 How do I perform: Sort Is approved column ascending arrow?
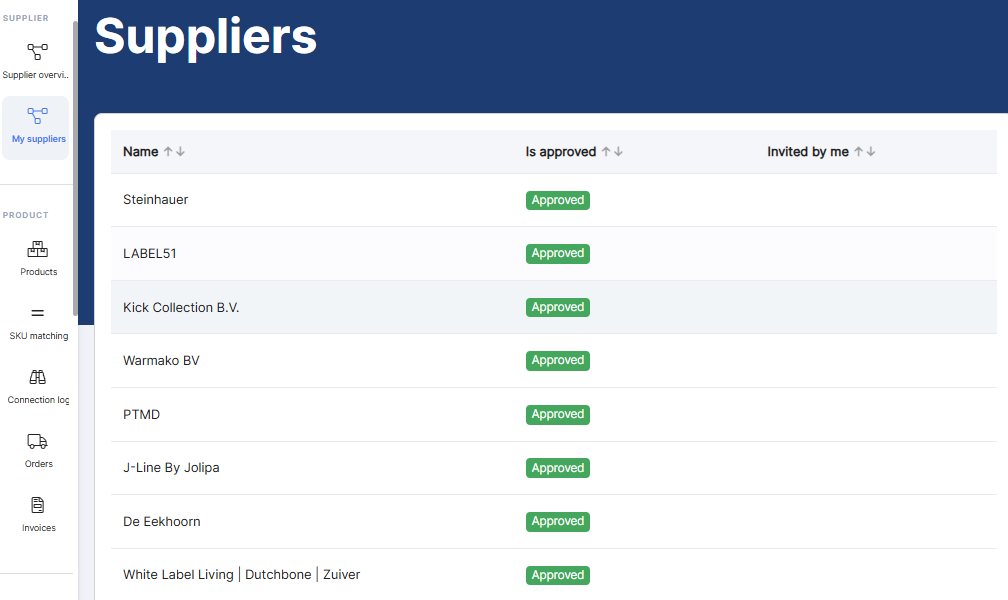click(606, 152)
